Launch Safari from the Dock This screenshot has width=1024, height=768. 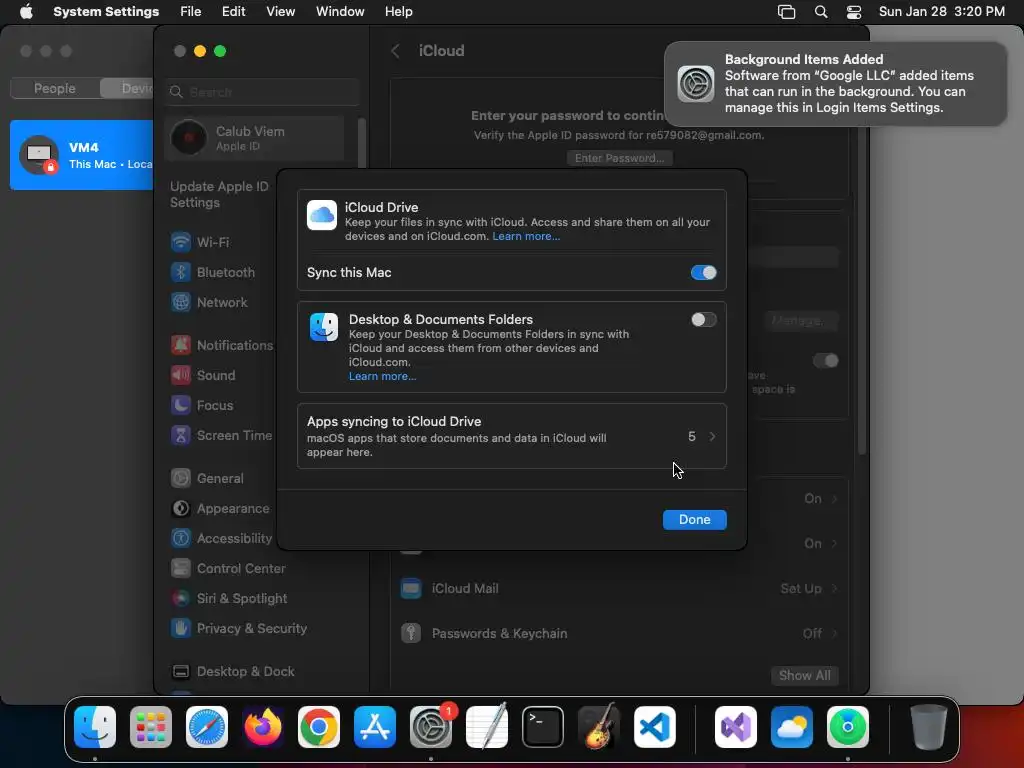(x=207, y=727)
